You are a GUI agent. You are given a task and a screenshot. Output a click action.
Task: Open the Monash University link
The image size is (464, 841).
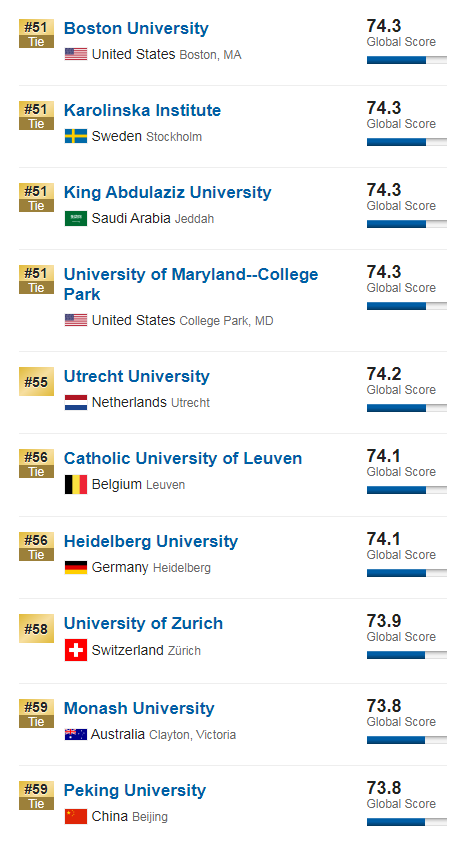click(x=139, y=708)
